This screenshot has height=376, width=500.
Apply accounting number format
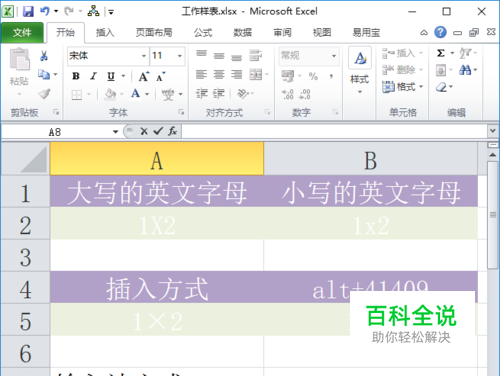(288, 76)
